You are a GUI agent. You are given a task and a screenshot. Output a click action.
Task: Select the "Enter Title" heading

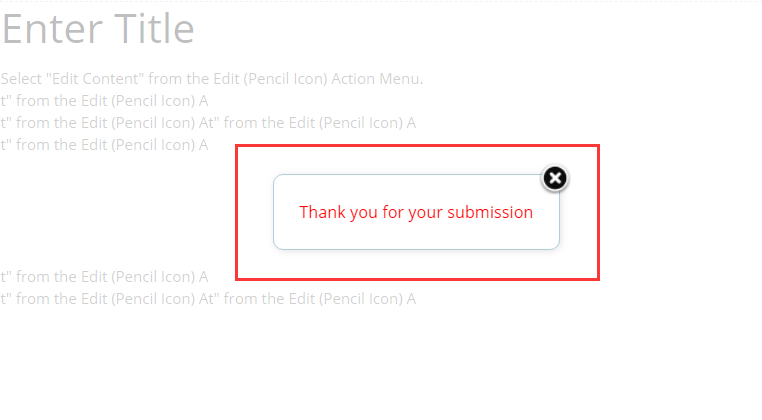coord(98,29)
